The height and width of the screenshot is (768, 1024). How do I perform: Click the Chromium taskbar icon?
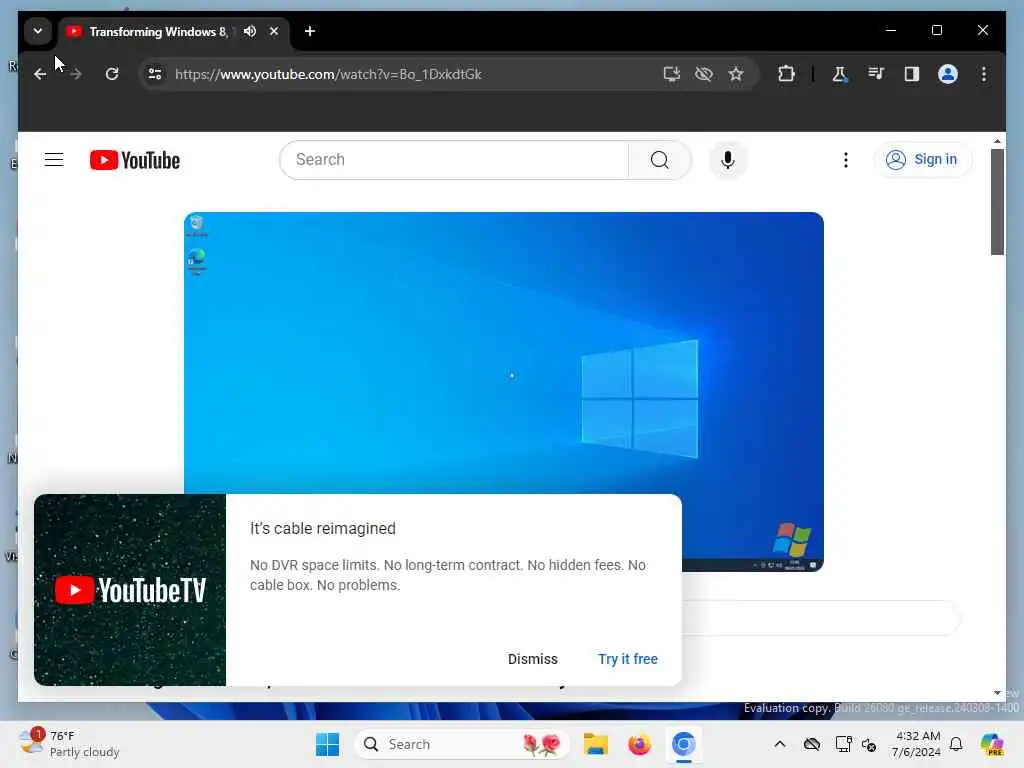click(x=683, y=744)
